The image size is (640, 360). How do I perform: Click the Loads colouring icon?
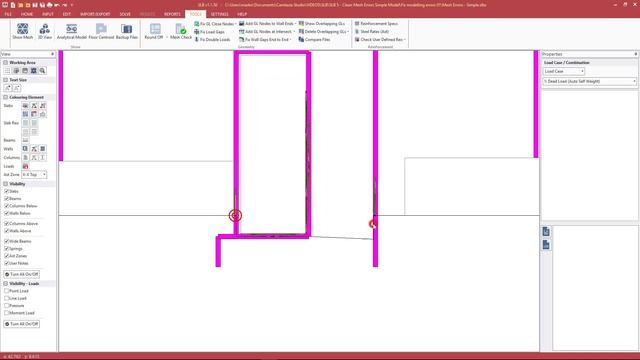(x=25, y=166)
